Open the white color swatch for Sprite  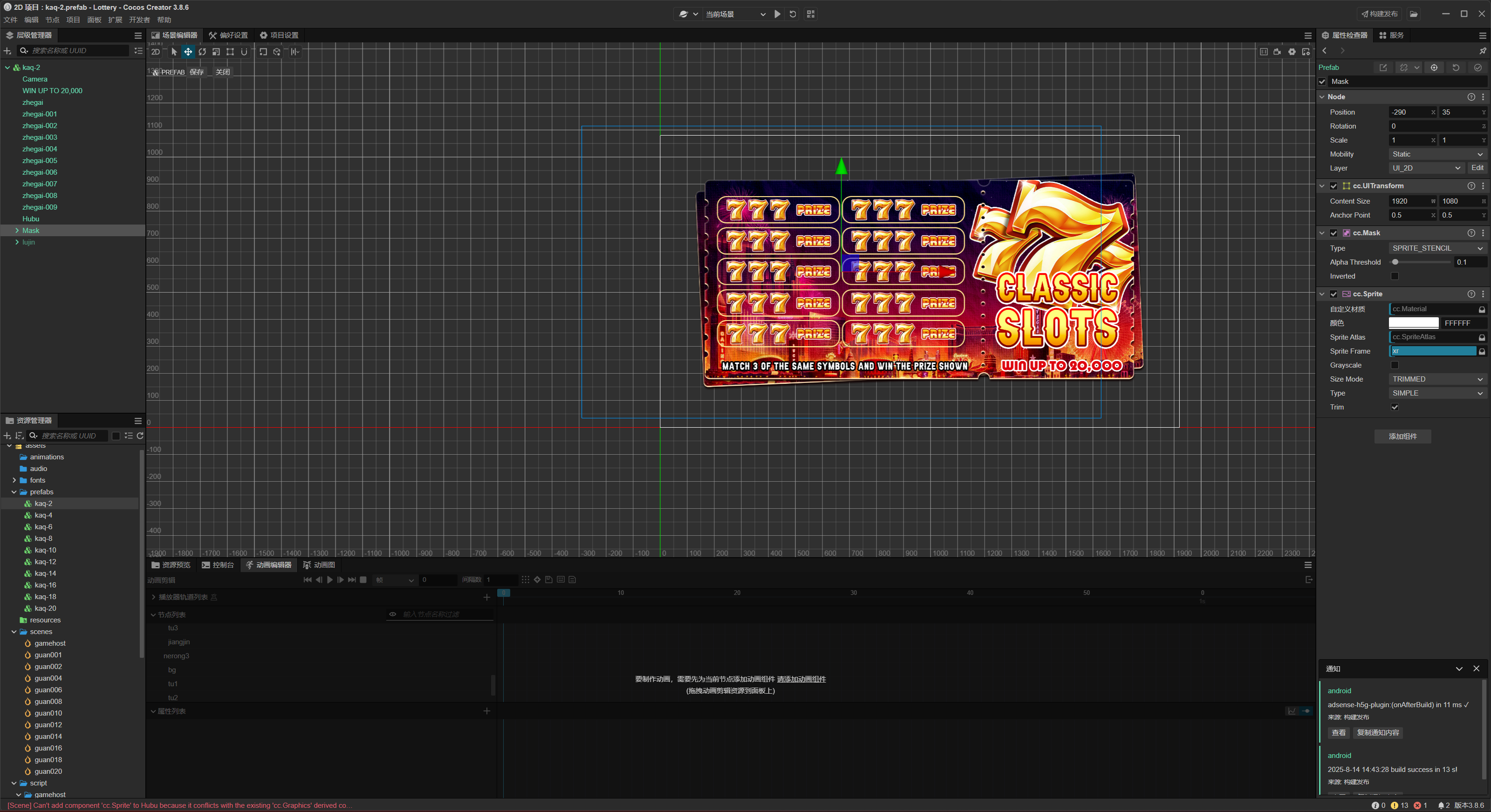pos(1414,323)
